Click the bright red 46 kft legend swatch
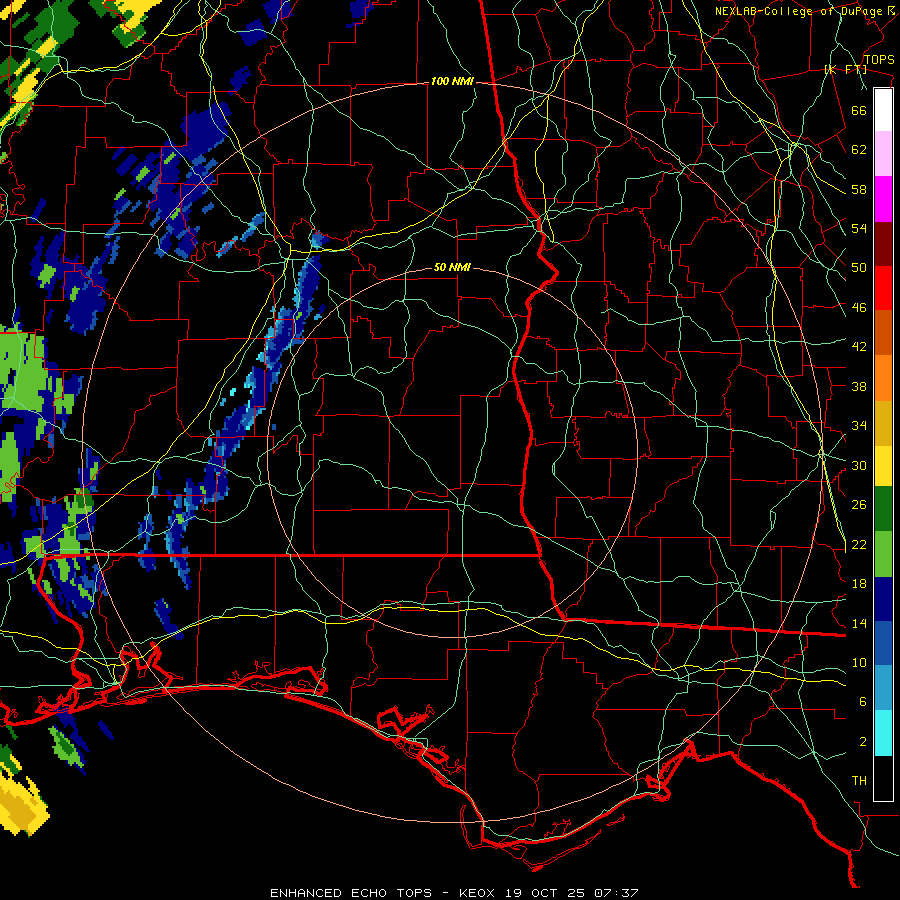Viewport: 900px width, 900px height. (883, 288)
